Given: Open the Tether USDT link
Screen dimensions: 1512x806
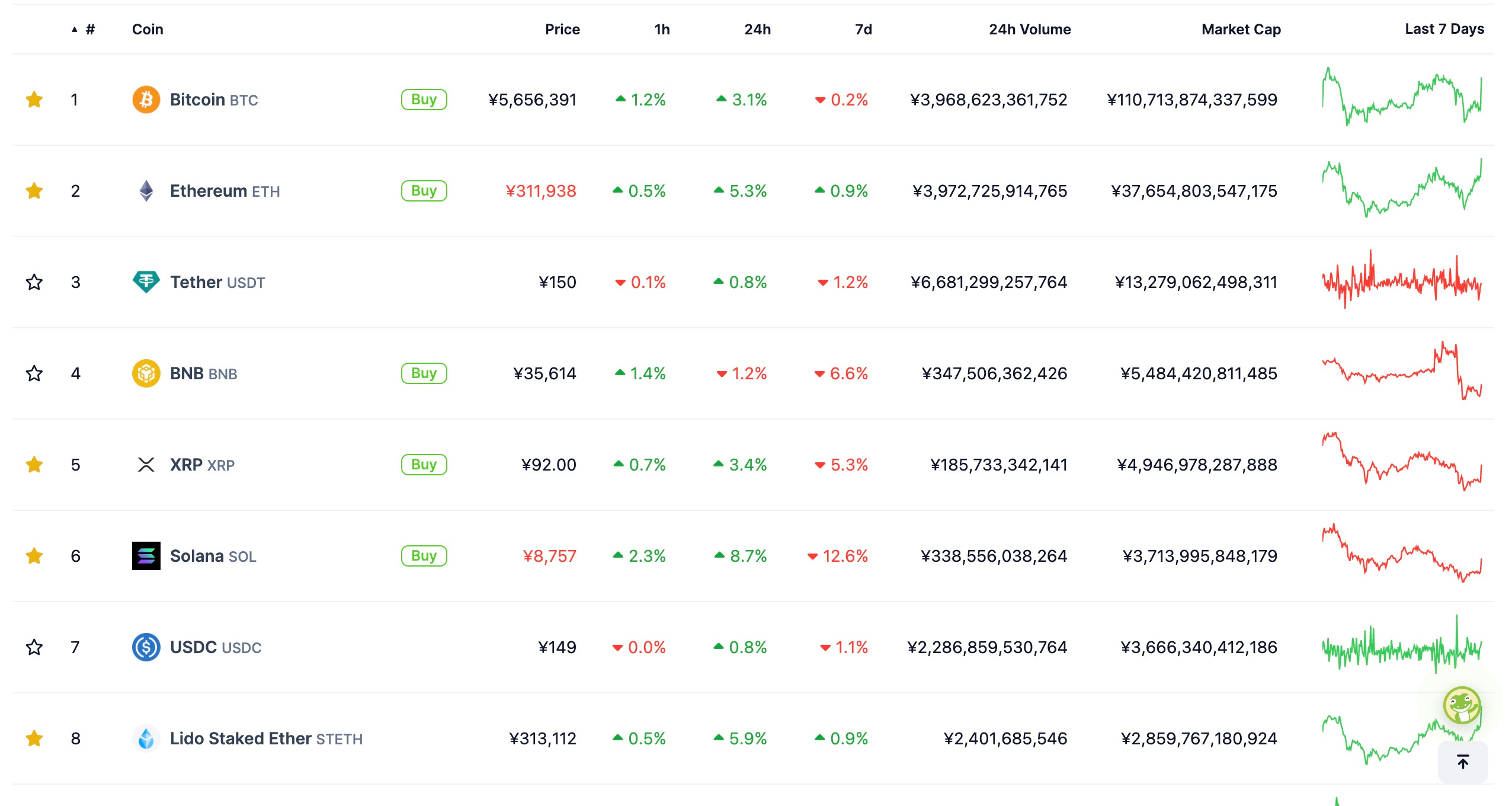Looking at the screenshot, I should (217, 282).
